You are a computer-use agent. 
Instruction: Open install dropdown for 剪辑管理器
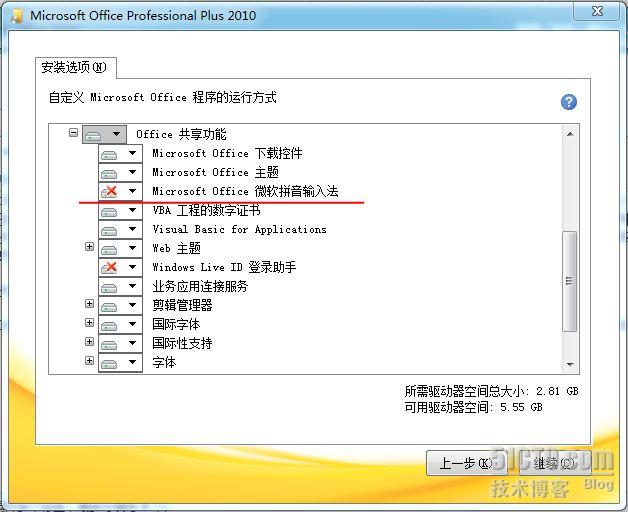[120, 305]
